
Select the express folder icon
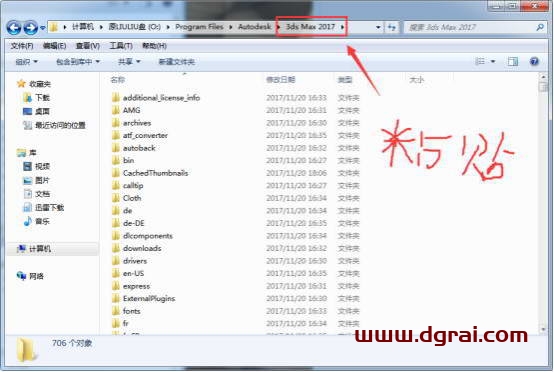click(x=116, y=286)
